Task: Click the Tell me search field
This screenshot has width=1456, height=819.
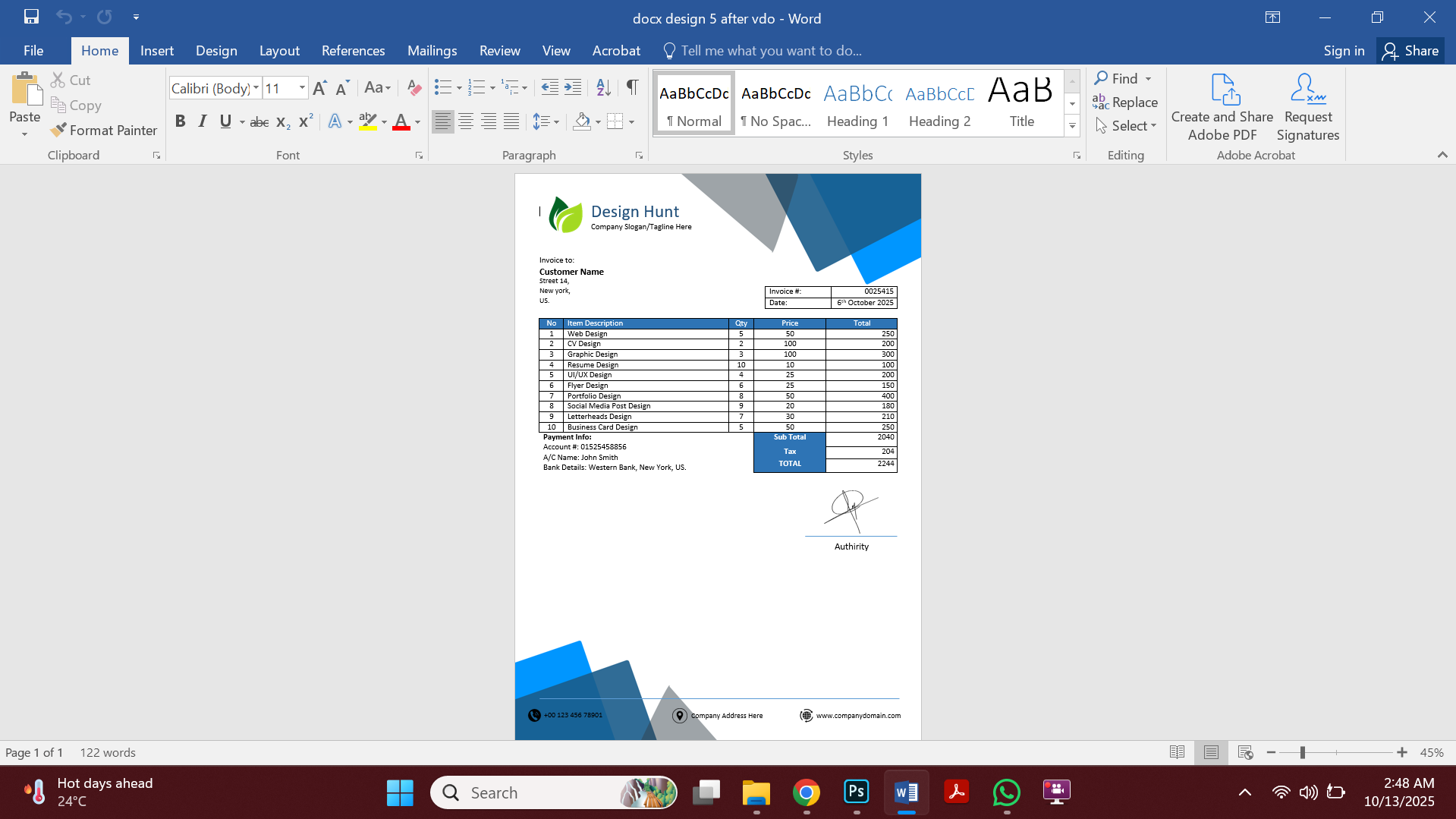Action: point(771,51)
